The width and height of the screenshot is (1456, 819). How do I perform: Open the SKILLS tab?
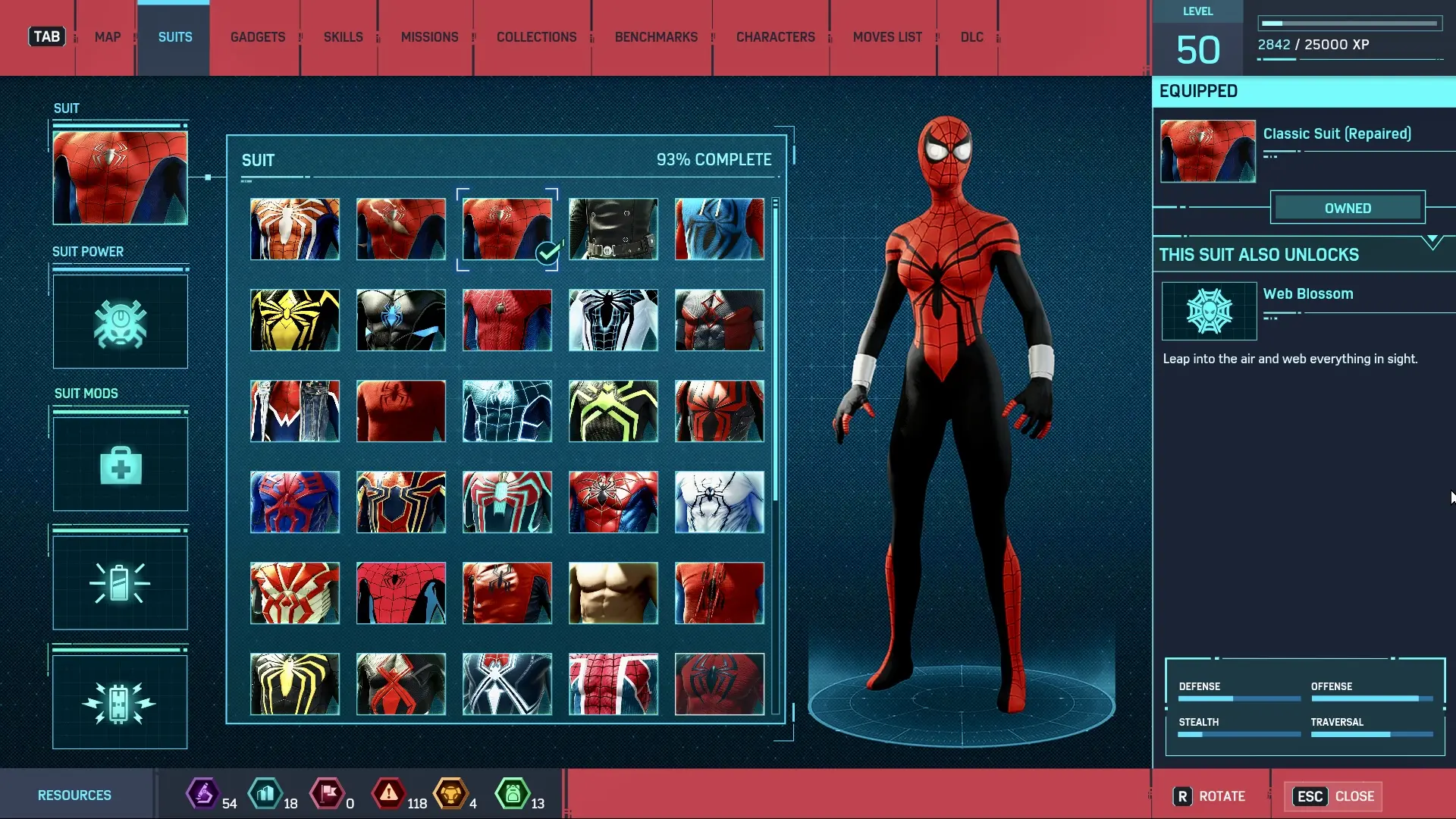(x=343, y=37)
